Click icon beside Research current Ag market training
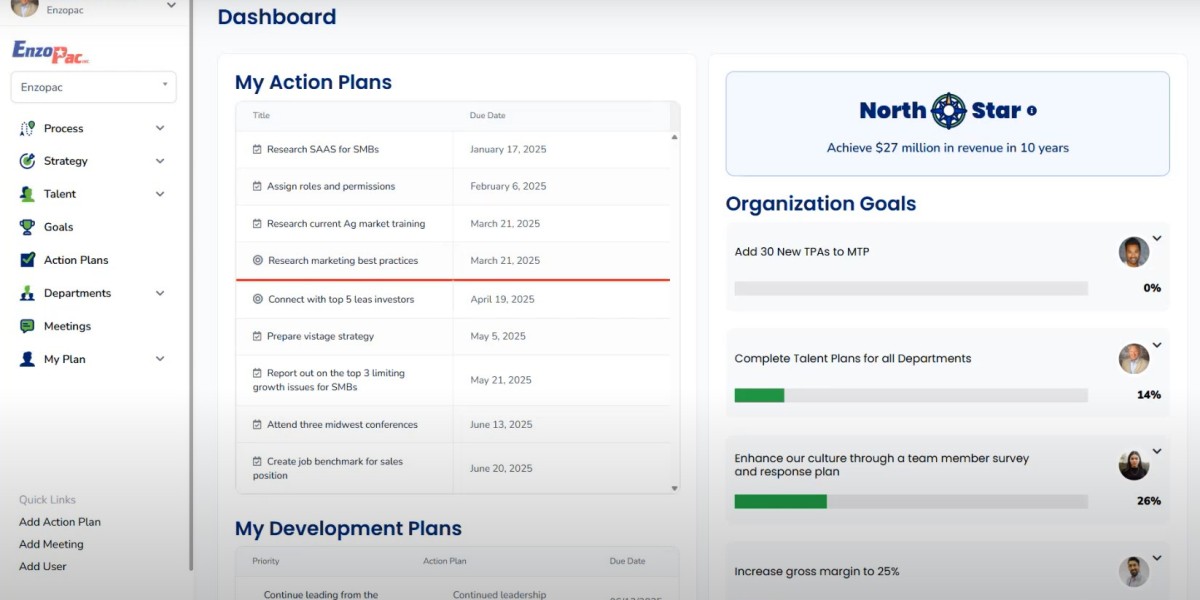This screenshot has width=1200, height=600. (257, 224)
